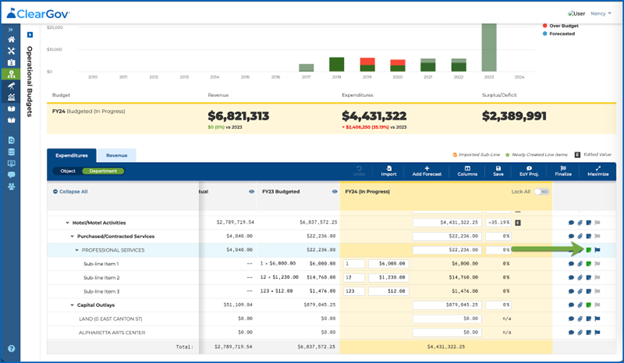624x363 pixels.
Task: Select the Expenditures tab
Action: coord(72,155)
